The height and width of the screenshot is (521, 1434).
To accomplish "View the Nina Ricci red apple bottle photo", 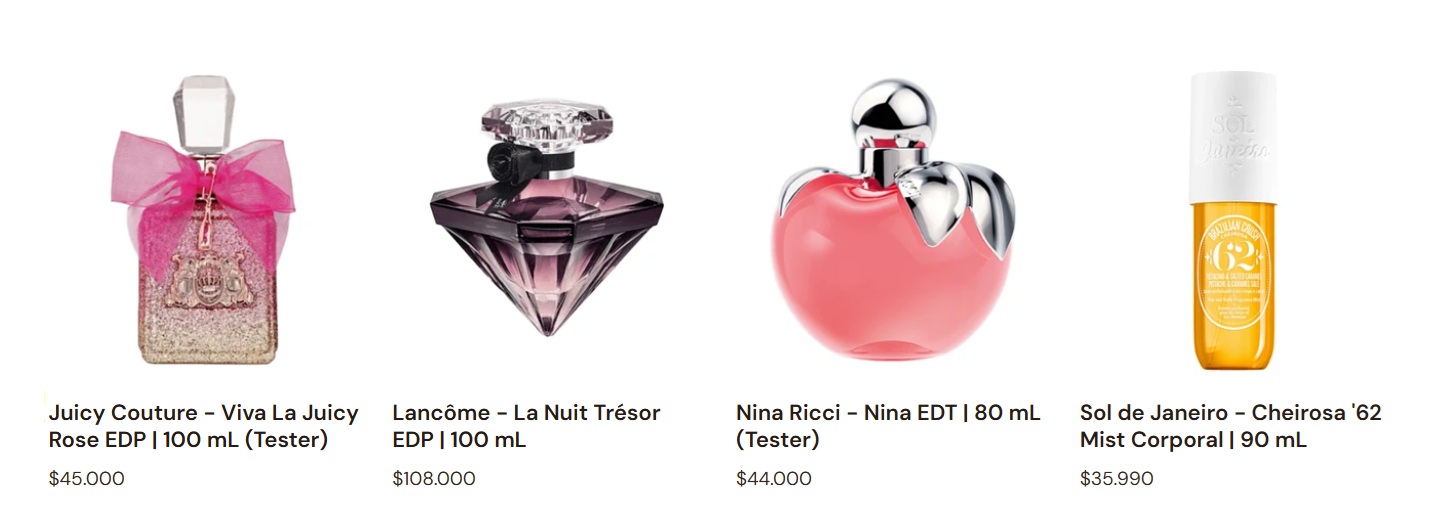I will pos(891,220).
